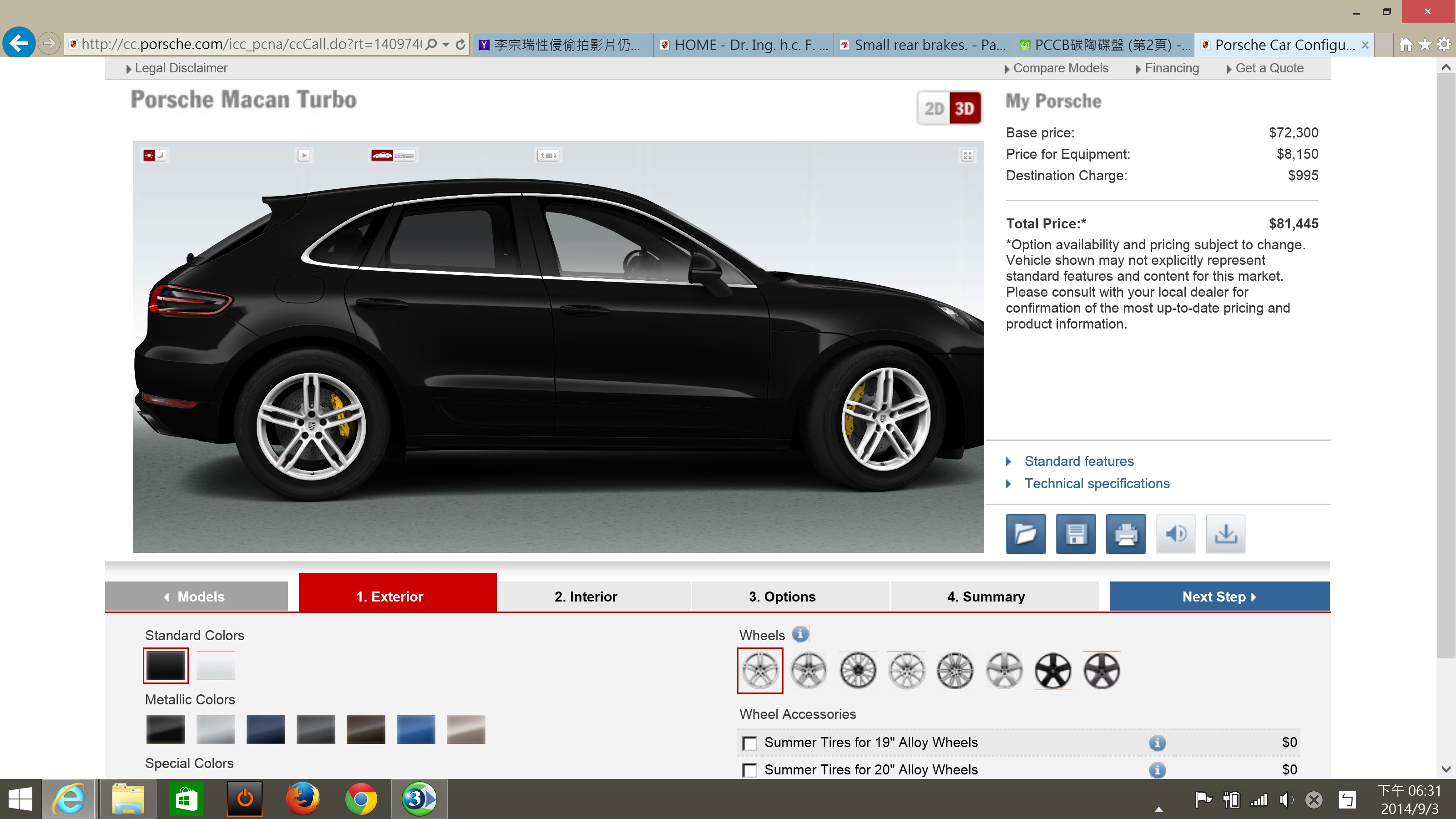Select the eighth dark wheel design

click(x=1102, y=670)
